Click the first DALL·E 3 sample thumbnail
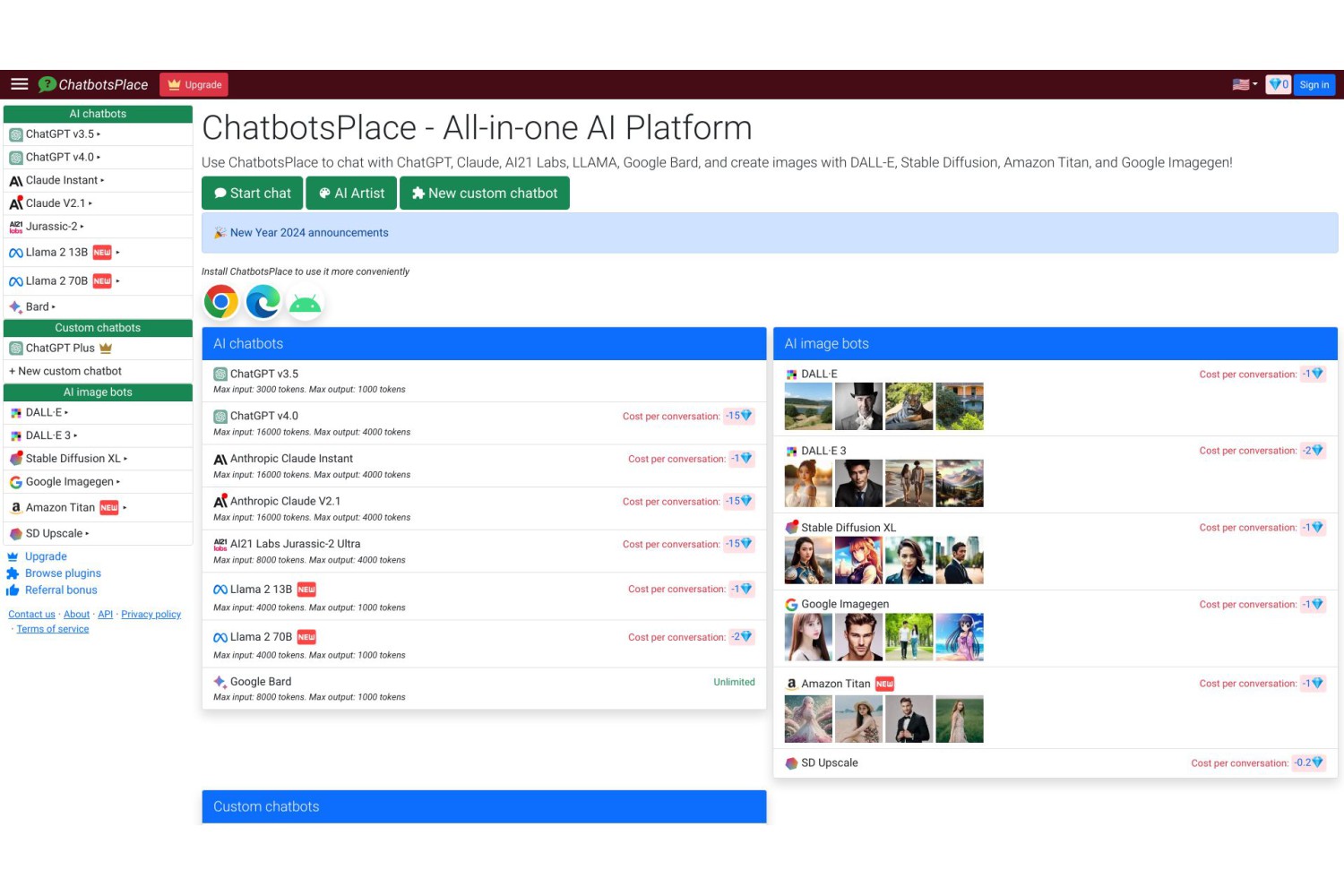 (808, 483)
